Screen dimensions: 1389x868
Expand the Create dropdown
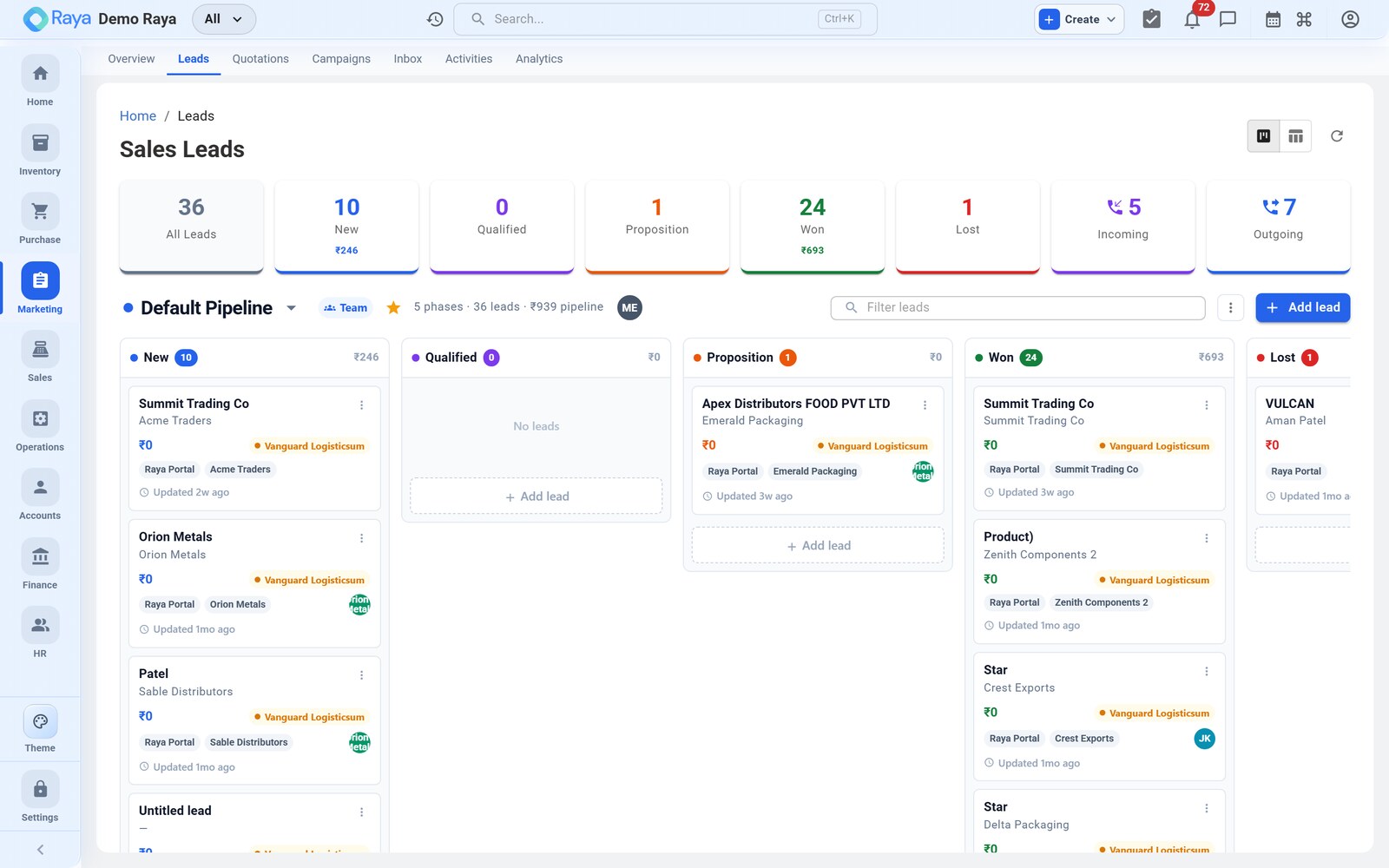pos(1079,19)
